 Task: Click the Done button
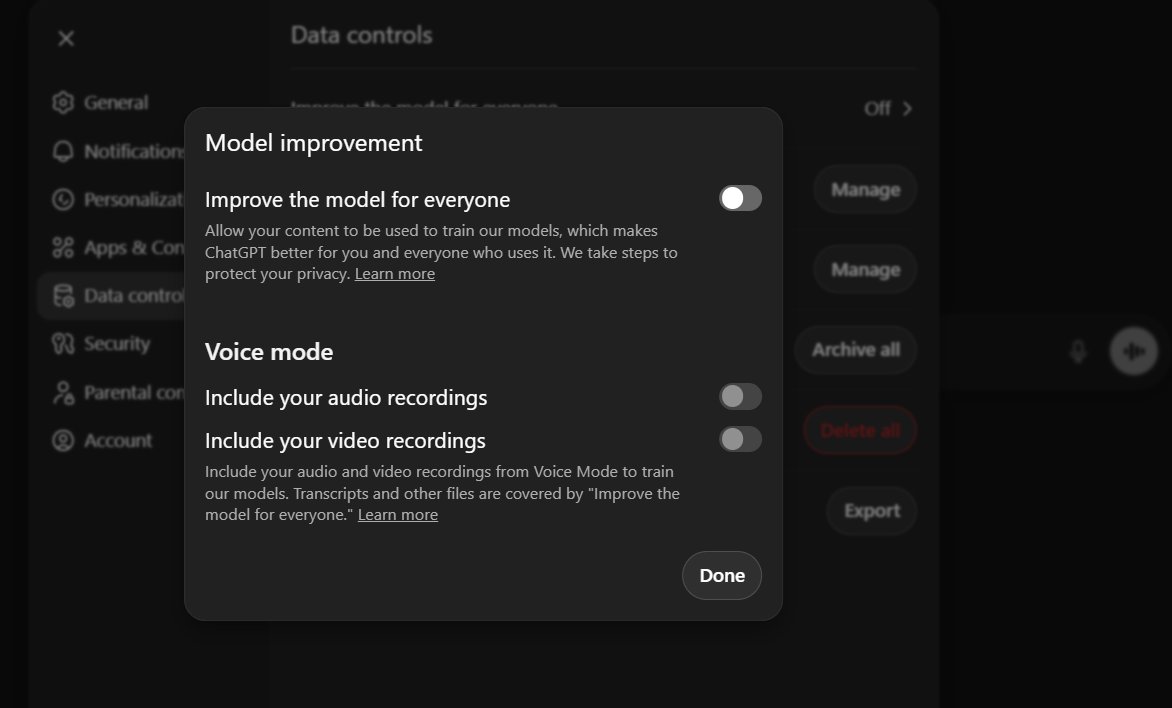coord(721,575)
